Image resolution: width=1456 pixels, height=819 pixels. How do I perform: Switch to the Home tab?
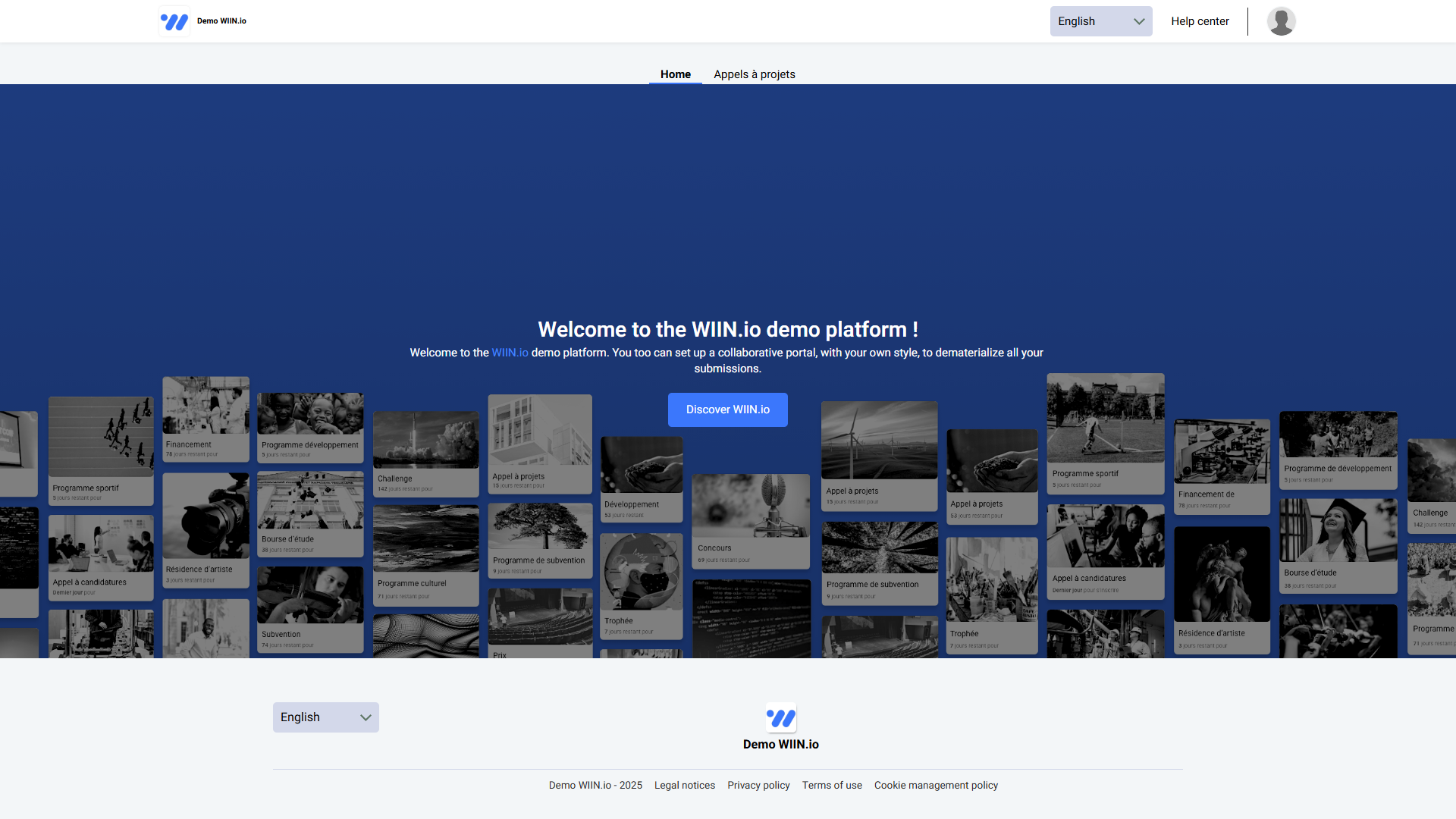point(676,74)
